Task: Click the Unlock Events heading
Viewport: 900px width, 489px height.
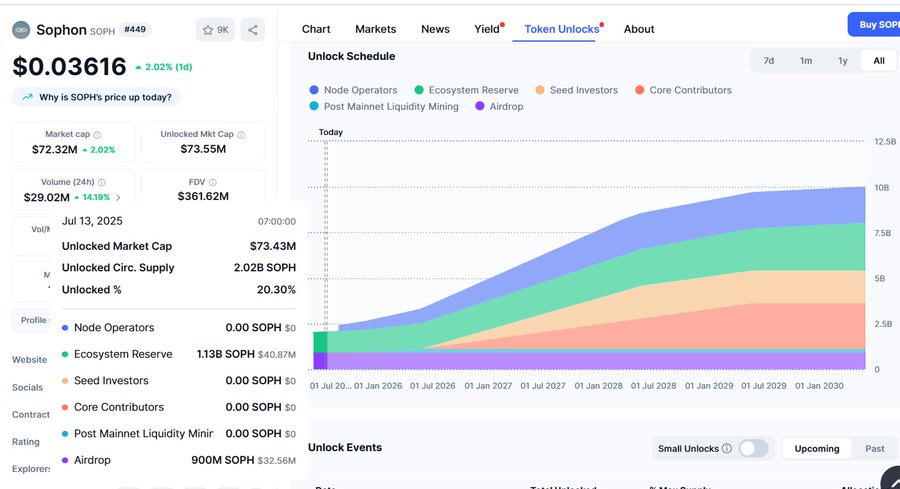Action: click(x=345, y=448)
